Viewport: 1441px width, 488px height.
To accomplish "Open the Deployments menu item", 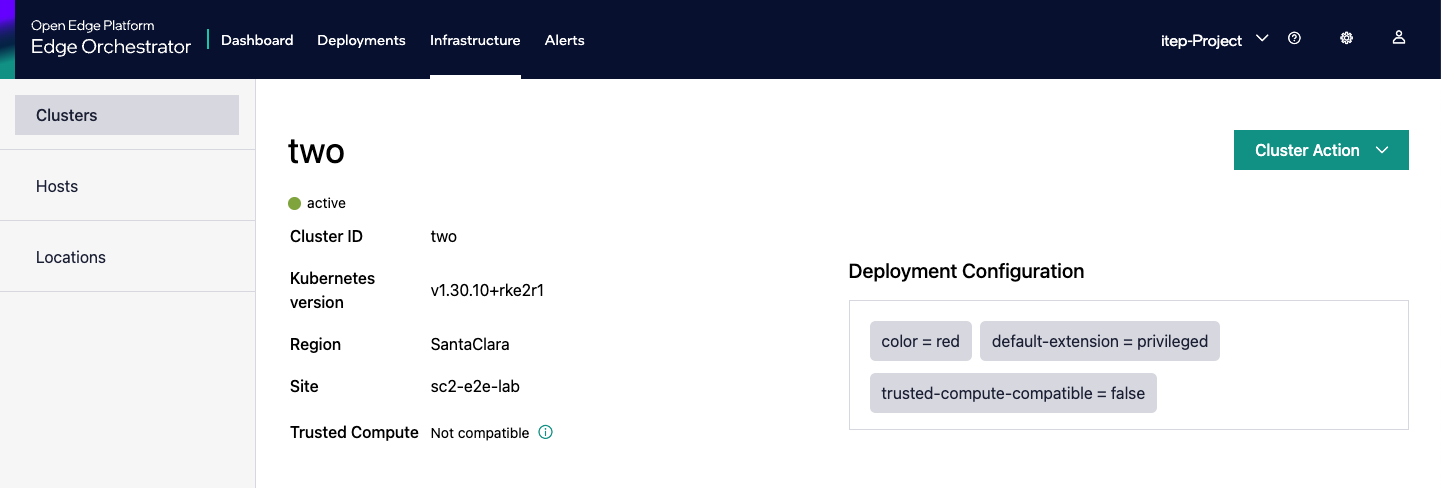I will coord(361,40).
